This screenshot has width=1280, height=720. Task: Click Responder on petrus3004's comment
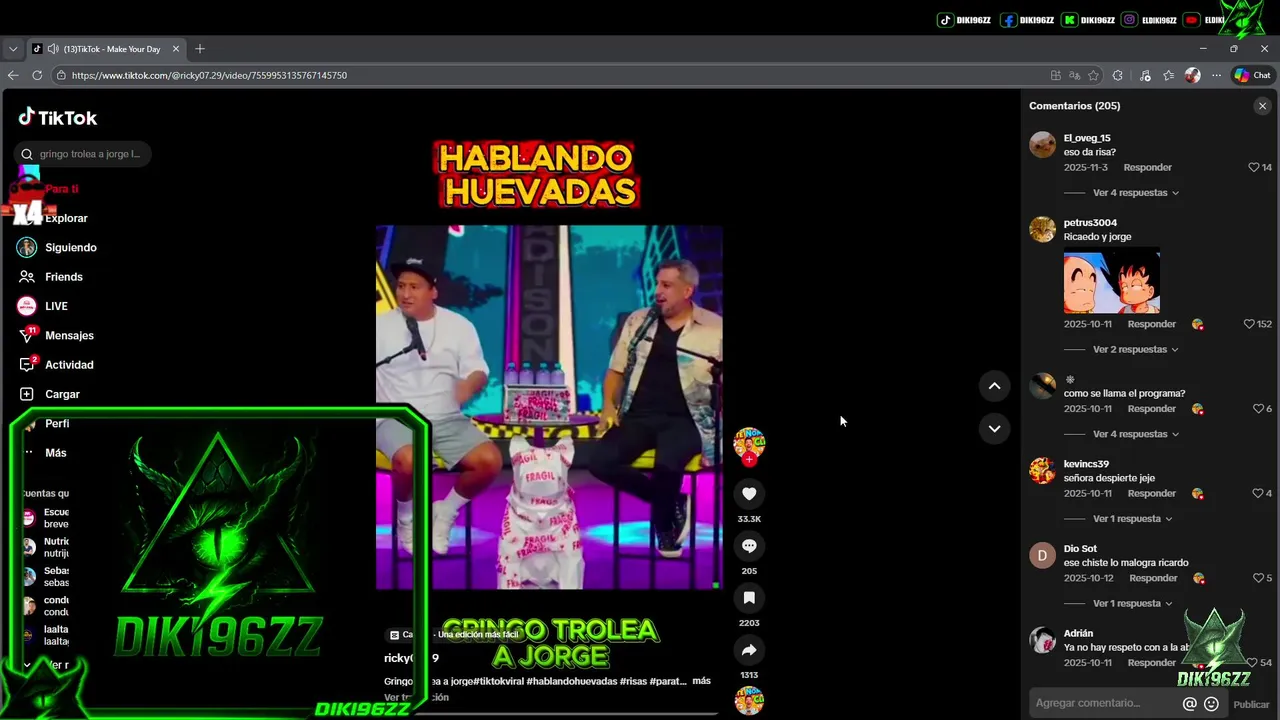[x=1152, y=324]
